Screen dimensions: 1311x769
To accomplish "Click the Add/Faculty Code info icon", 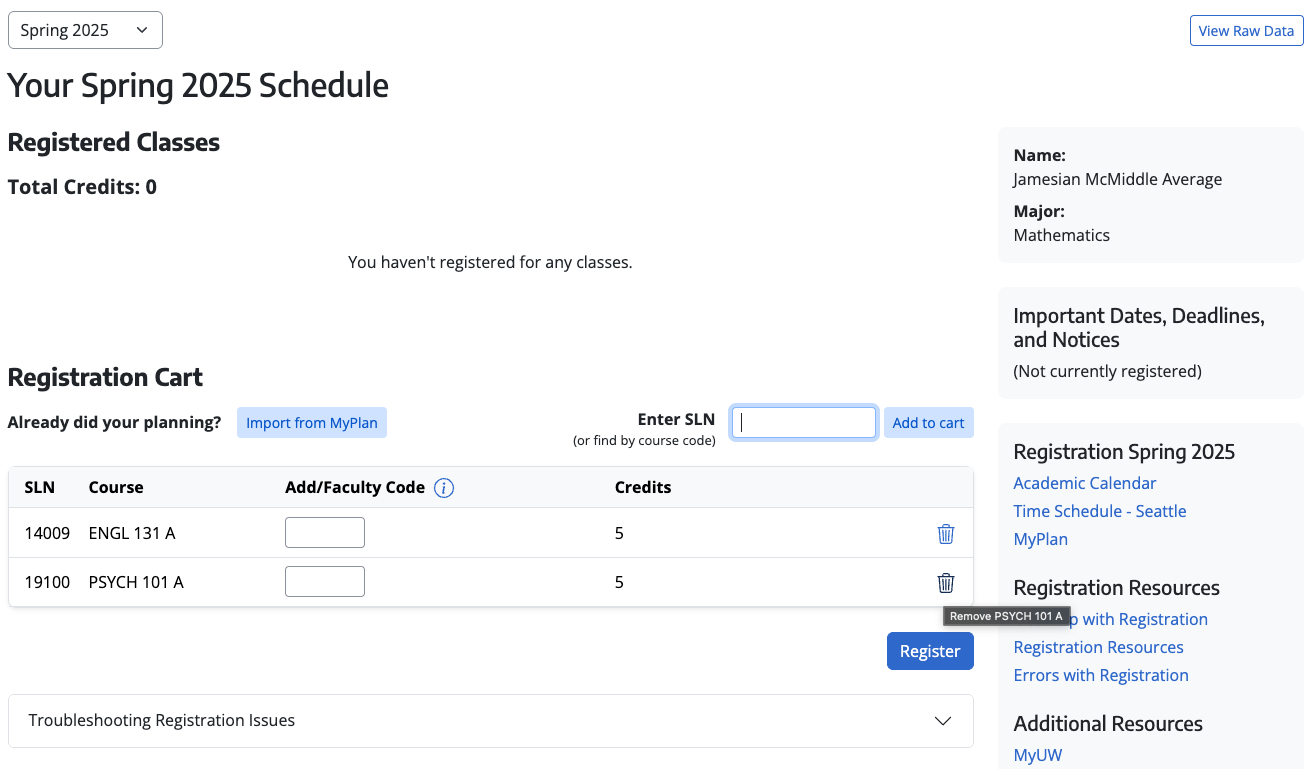I will [x=443, y=487].
